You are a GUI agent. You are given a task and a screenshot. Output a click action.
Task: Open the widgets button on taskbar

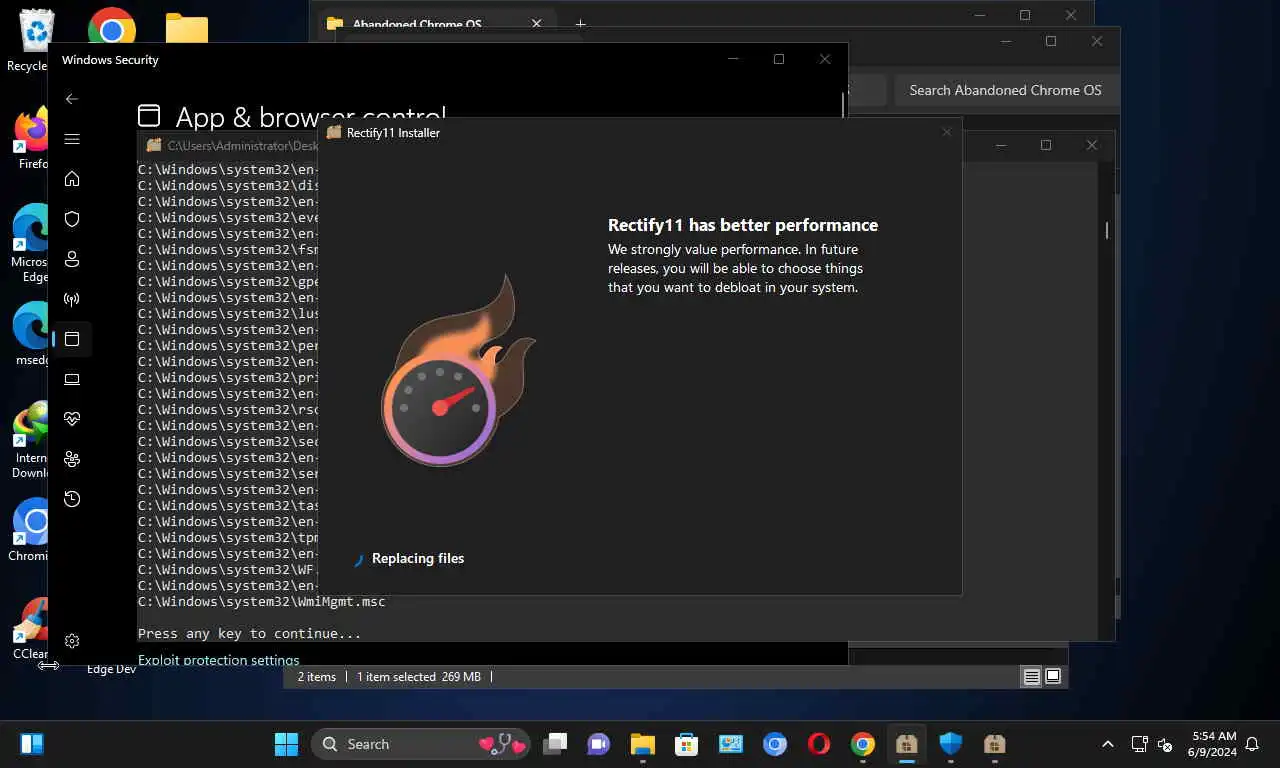31,744
